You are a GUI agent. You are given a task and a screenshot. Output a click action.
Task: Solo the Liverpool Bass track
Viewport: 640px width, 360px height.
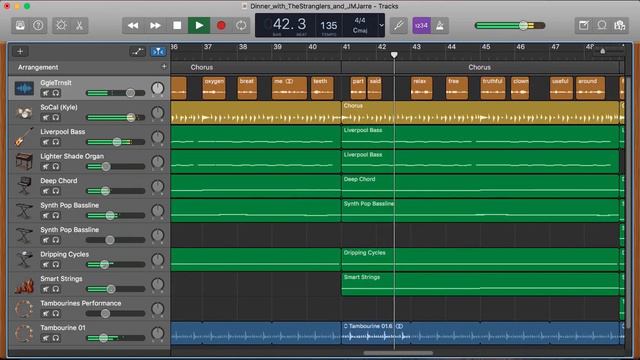point(56,142)
